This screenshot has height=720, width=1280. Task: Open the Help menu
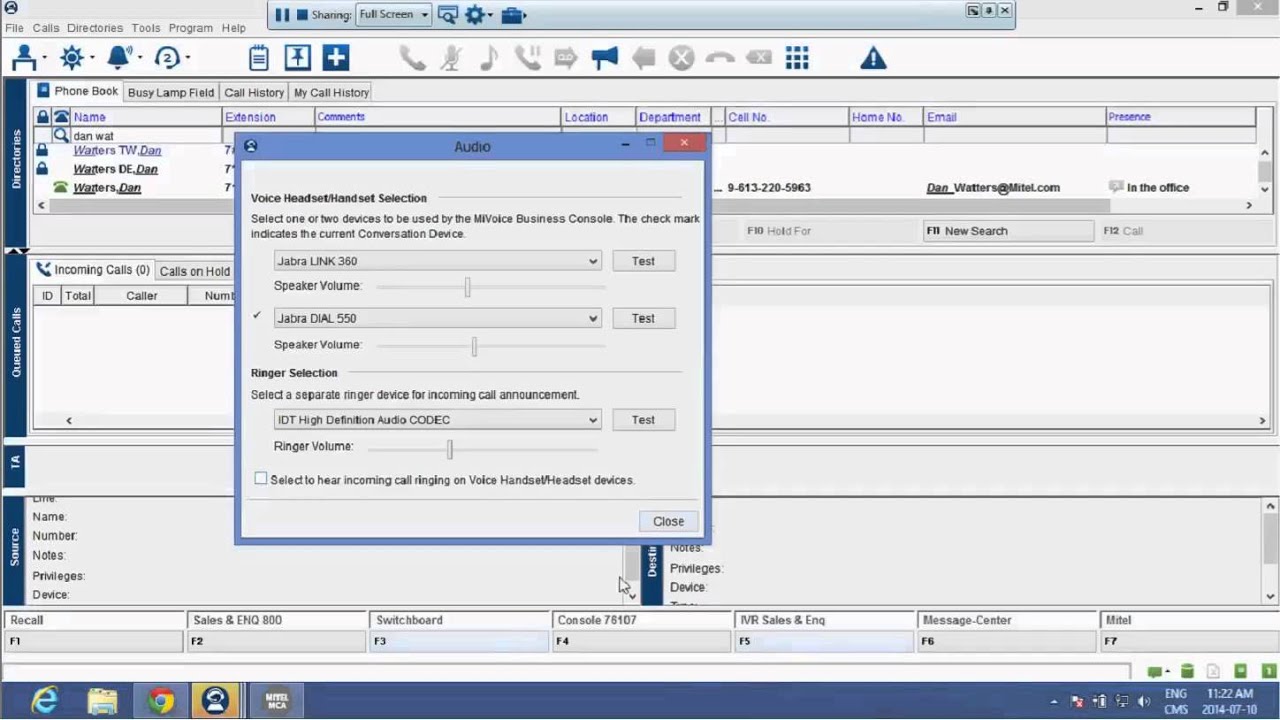(x=234, y=28)
